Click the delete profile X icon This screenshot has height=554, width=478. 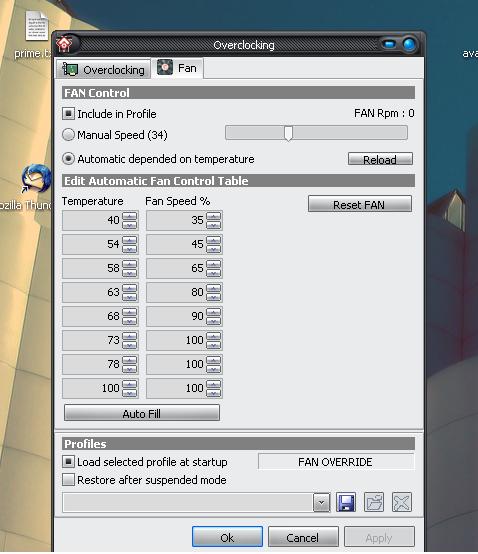(402, 502)
